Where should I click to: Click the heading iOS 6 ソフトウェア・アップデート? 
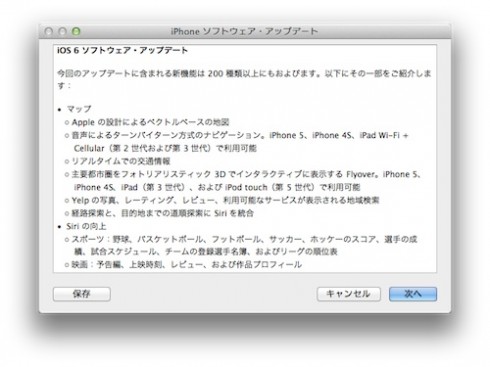click(122, 50)
